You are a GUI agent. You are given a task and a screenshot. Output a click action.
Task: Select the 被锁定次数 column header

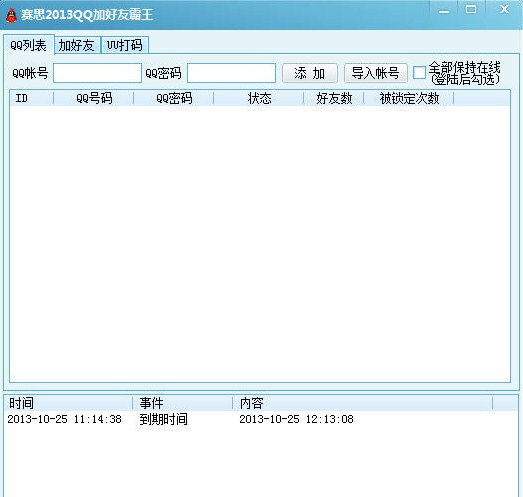coord(409,98)
